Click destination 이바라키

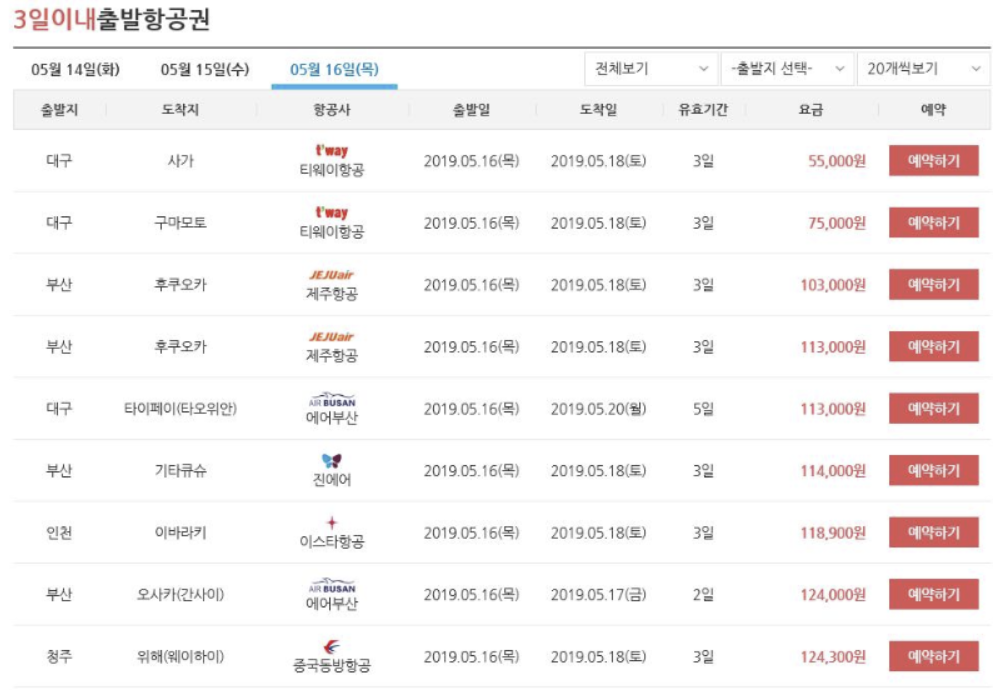pyautogui.click(x=180, y=533)
